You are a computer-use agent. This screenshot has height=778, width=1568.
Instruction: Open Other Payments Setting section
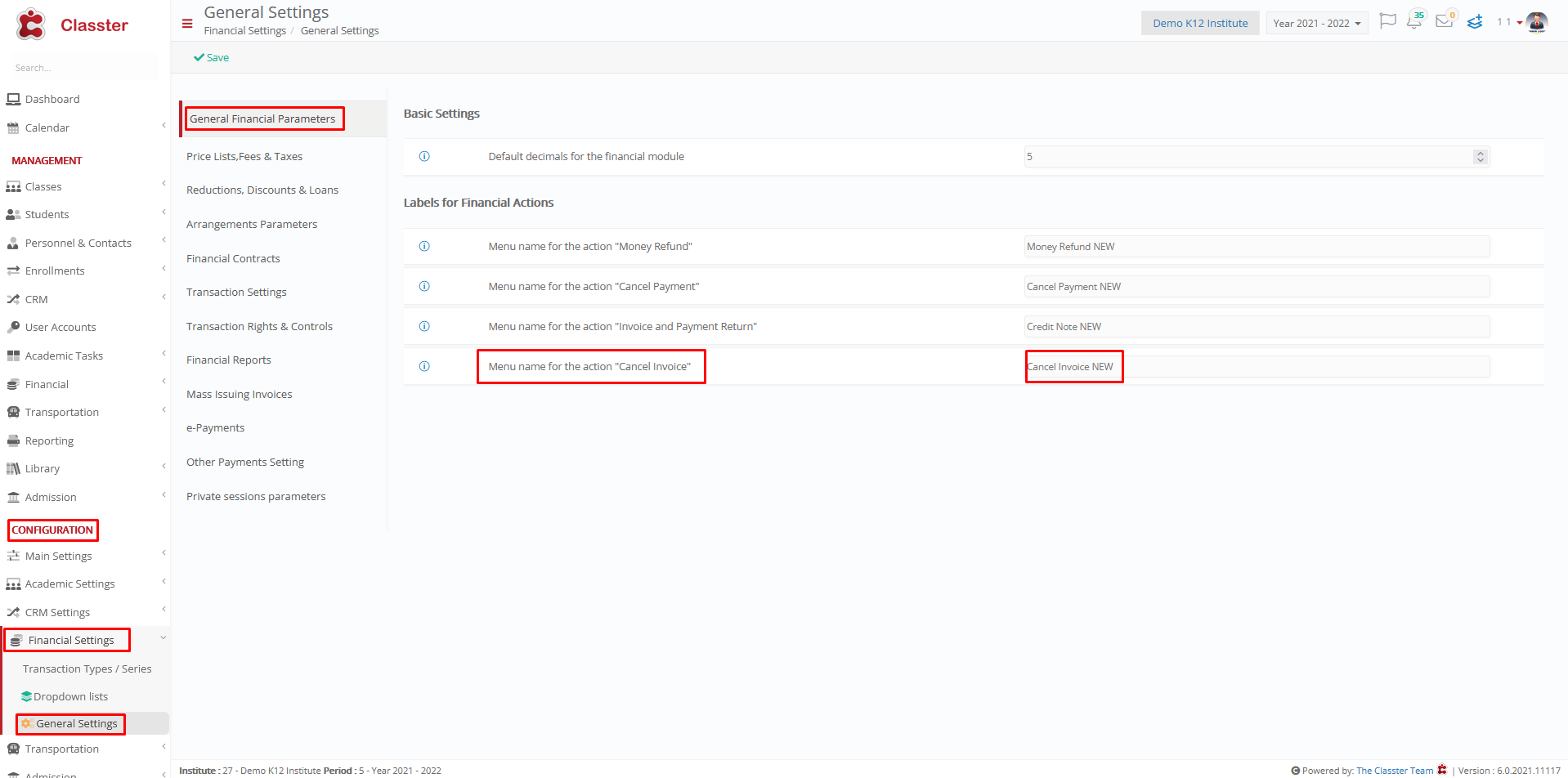245,462
